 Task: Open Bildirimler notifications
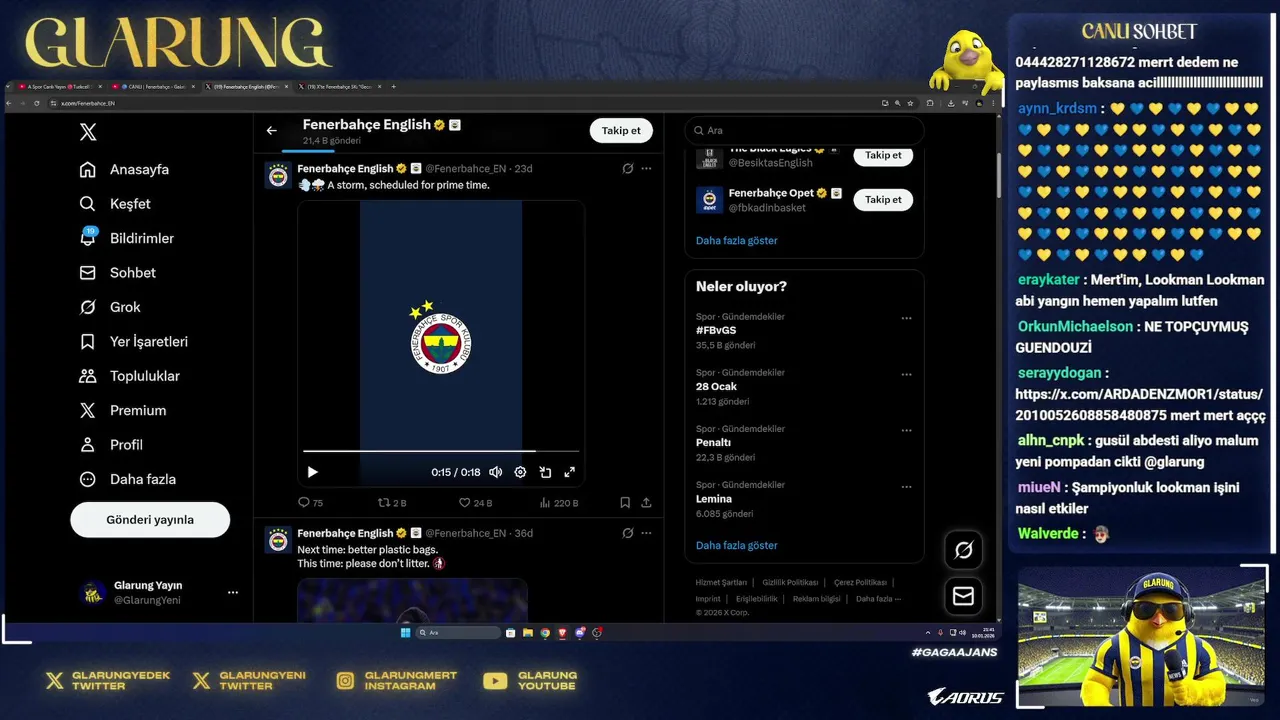(x=127, y=238)
